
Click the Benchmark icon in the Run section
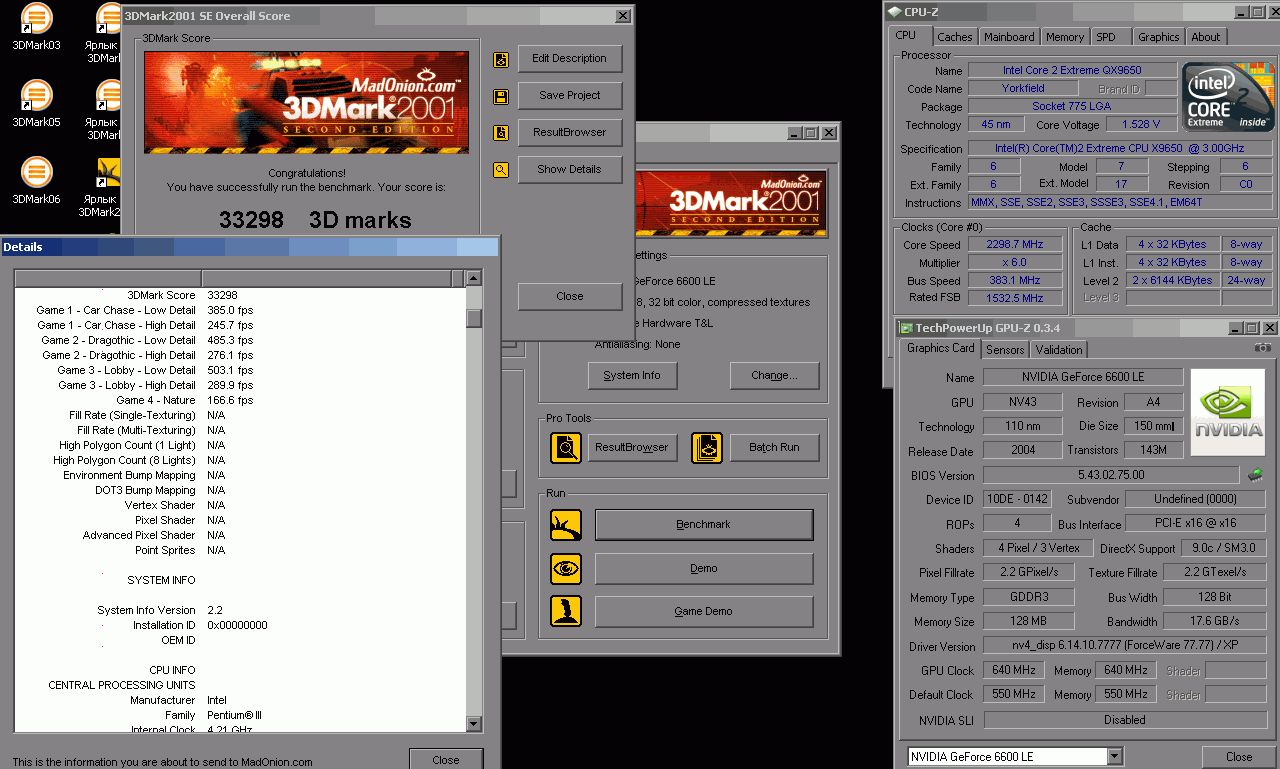coord(566,524)
